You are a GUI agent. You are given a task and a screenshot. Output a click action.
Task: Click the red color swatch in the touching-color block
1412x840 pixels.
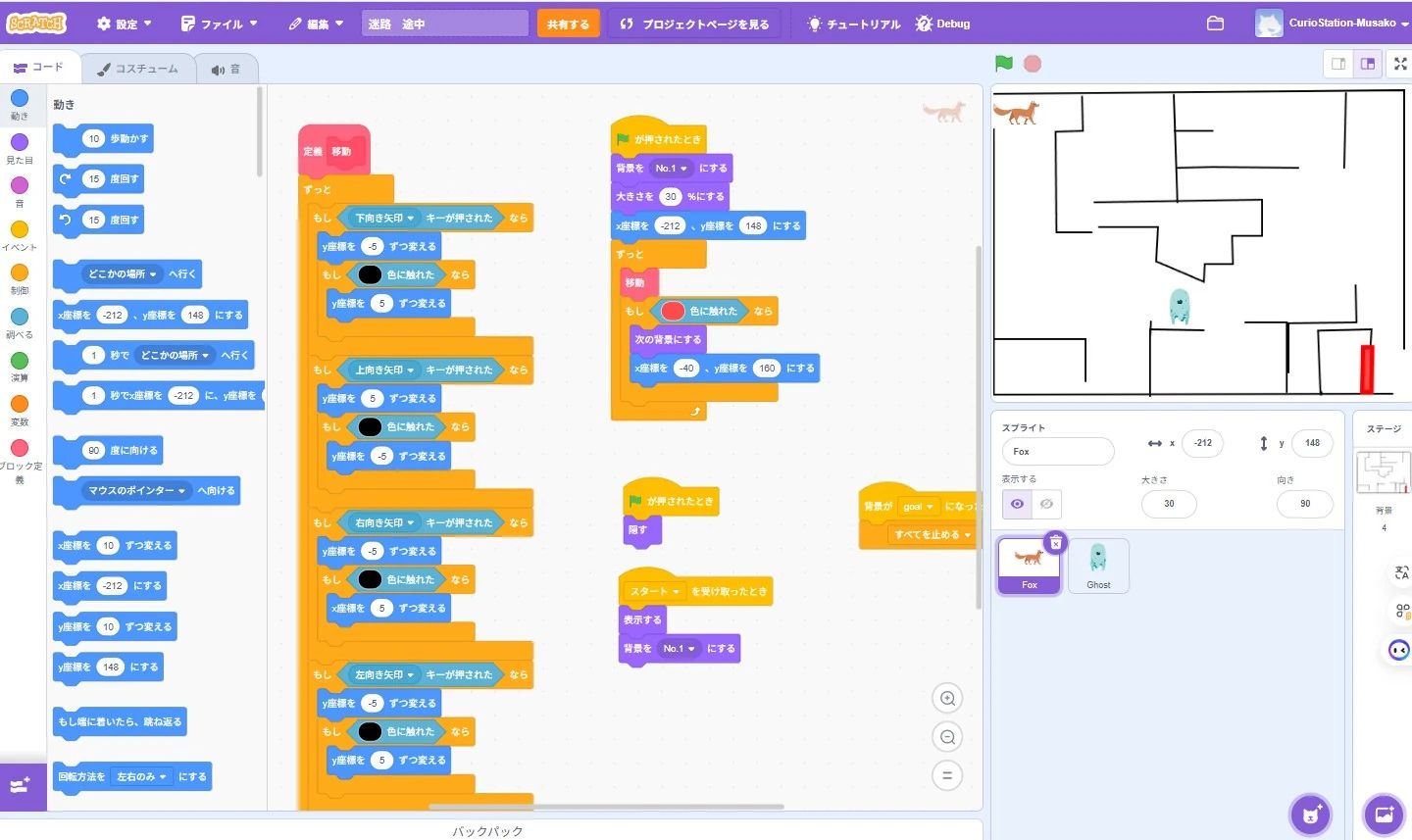(x=672, y=311)
